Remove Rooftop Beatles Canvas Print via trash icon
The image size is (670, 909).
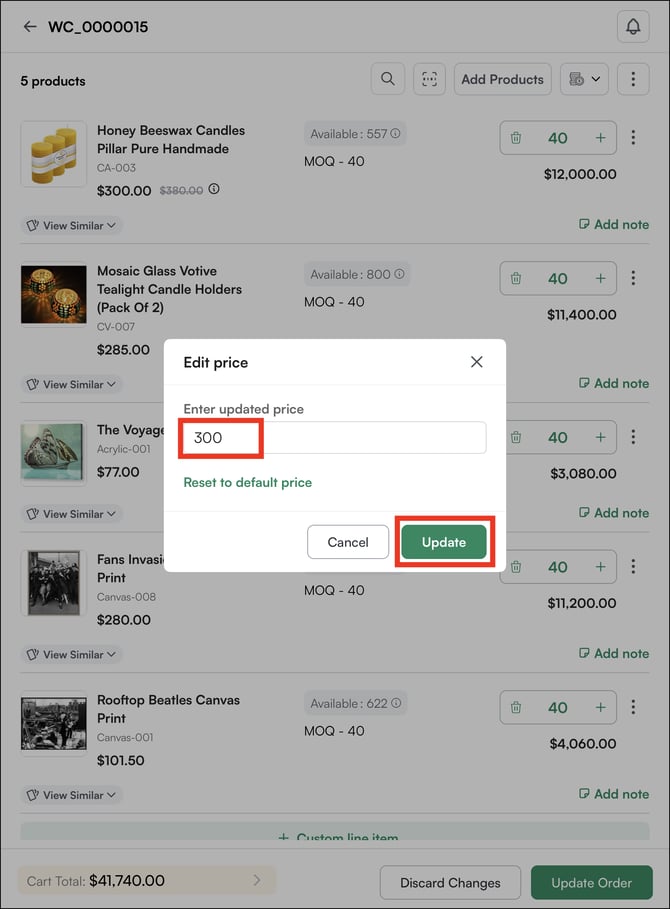tap(516, 707)
